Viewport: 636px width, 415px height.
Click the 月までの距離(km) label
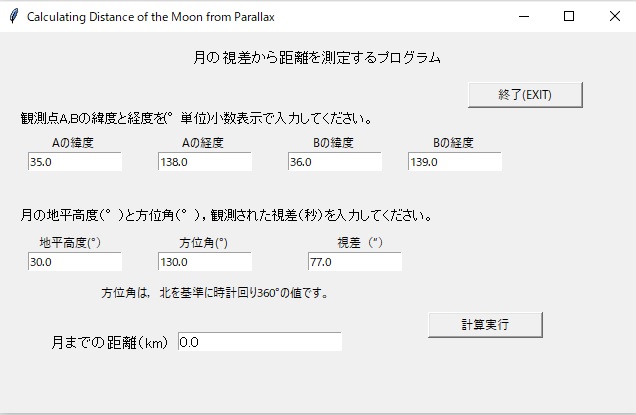pyautogui.click(x=110, y=342)
